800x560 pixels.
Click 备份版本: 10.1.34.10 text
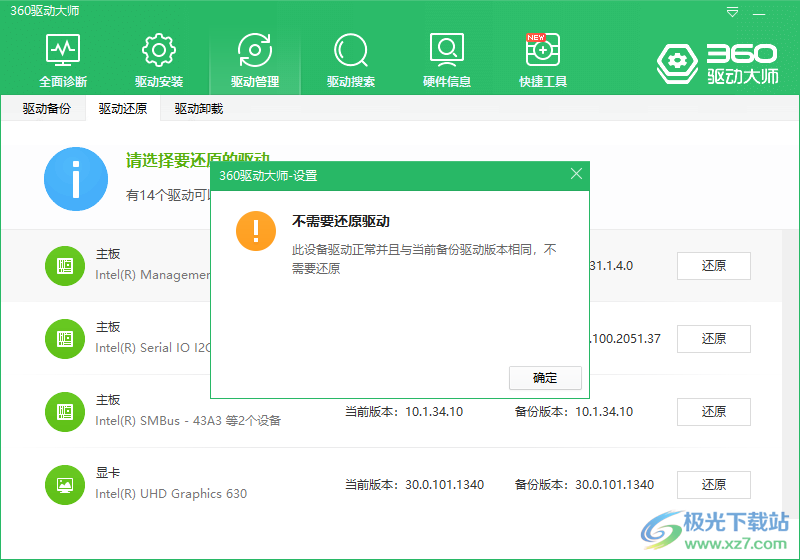tap(573, 412)
